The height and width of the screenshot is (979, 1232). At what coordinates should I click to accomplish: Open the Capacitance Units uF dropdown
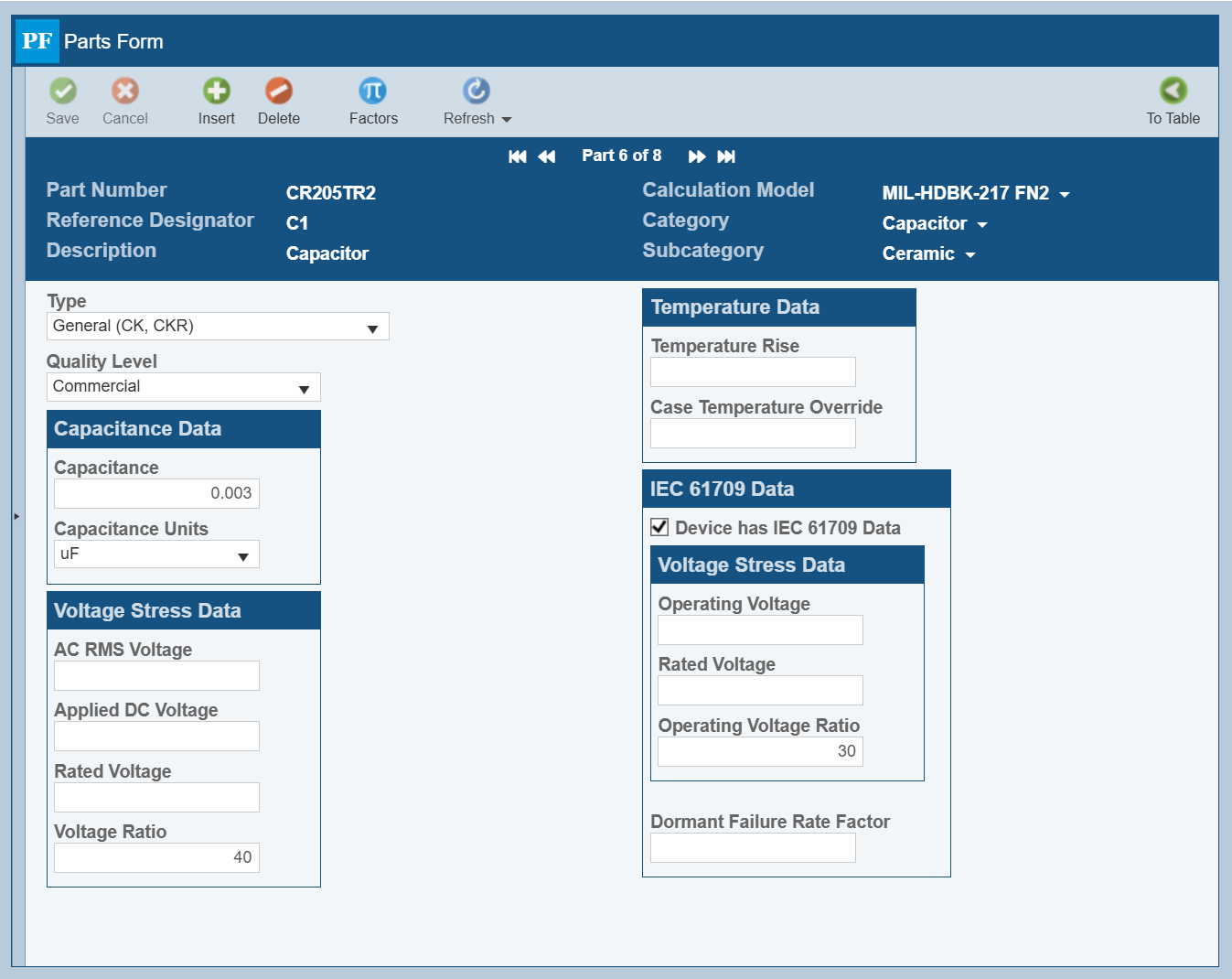[156, 554]
